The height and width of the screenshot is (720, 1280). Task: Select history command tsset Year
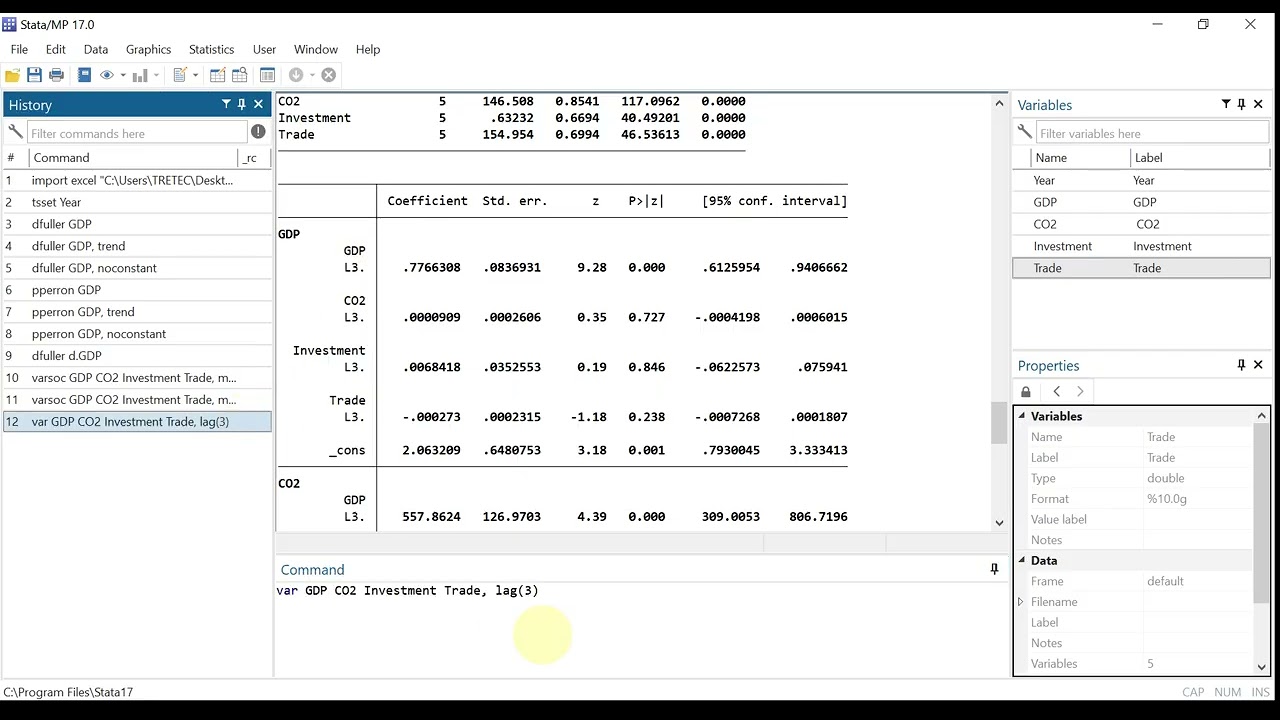click(137, 202)
